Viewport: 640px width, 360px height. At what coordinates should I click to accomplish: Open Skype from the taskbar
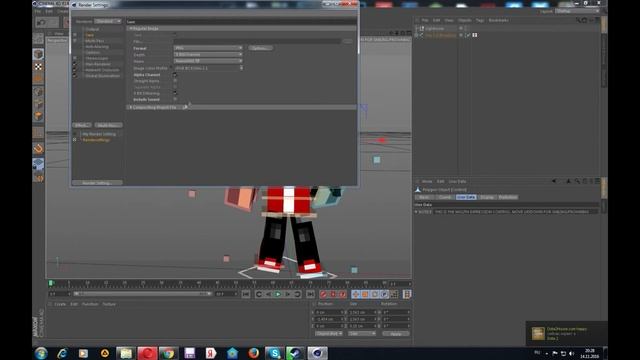(275, 353)
